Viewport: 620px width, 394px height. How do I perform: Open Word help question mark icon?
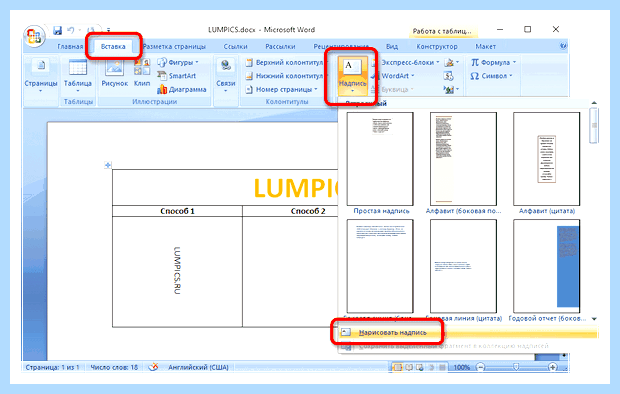click(563, 46)
